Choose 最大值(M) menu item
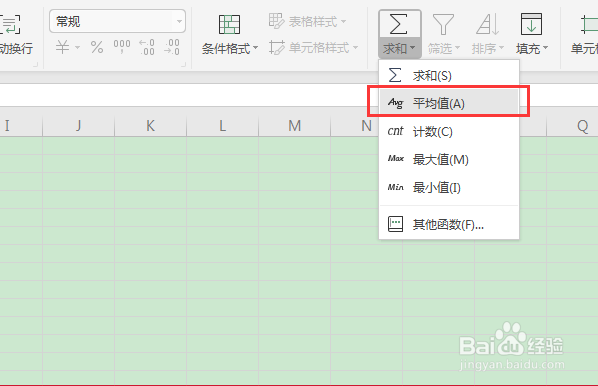The width and height of the screenshot is (598, 386). coord(449,159)
